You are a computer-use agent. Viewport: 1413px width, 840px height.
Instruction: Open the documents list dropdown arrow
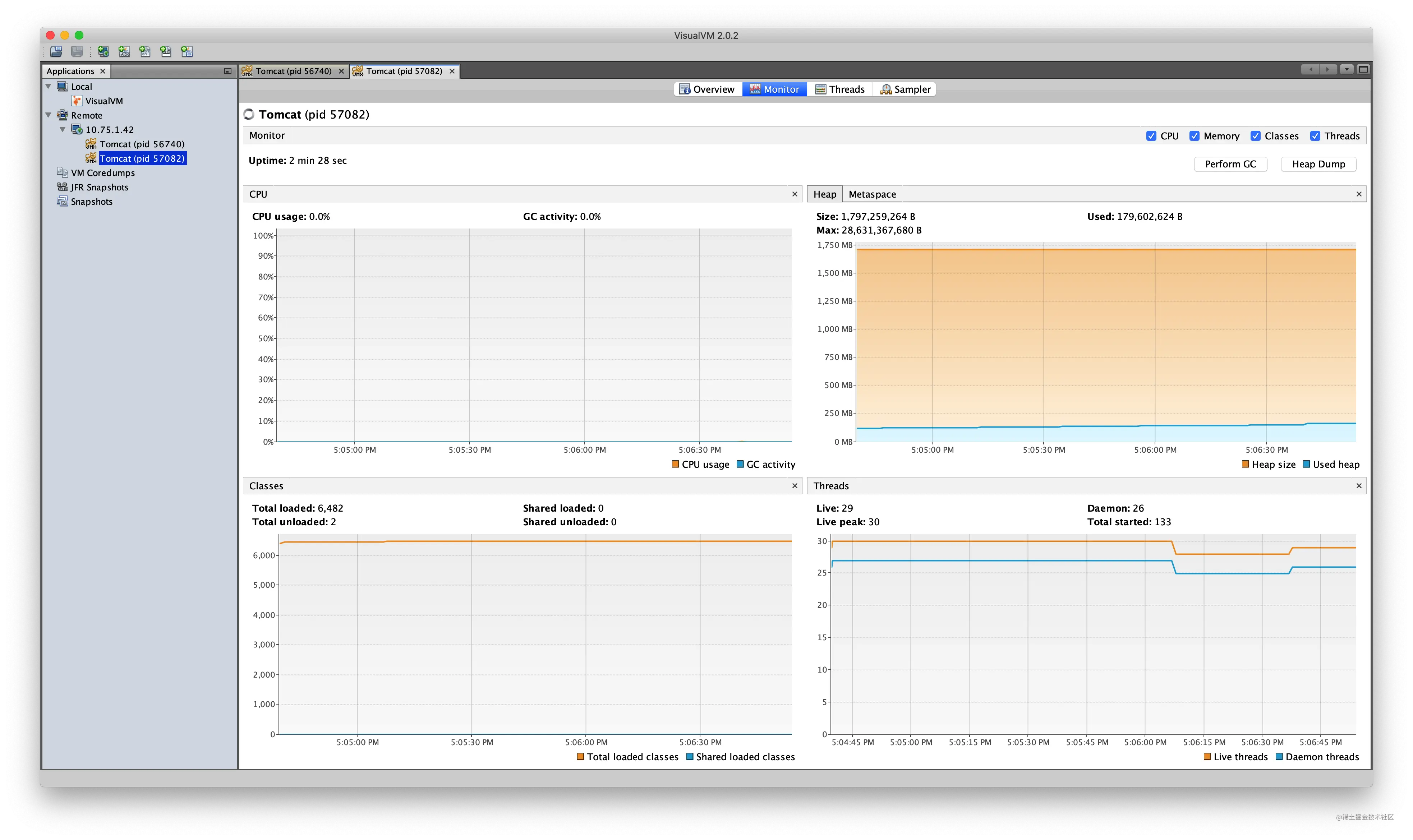coord(1347,70)
